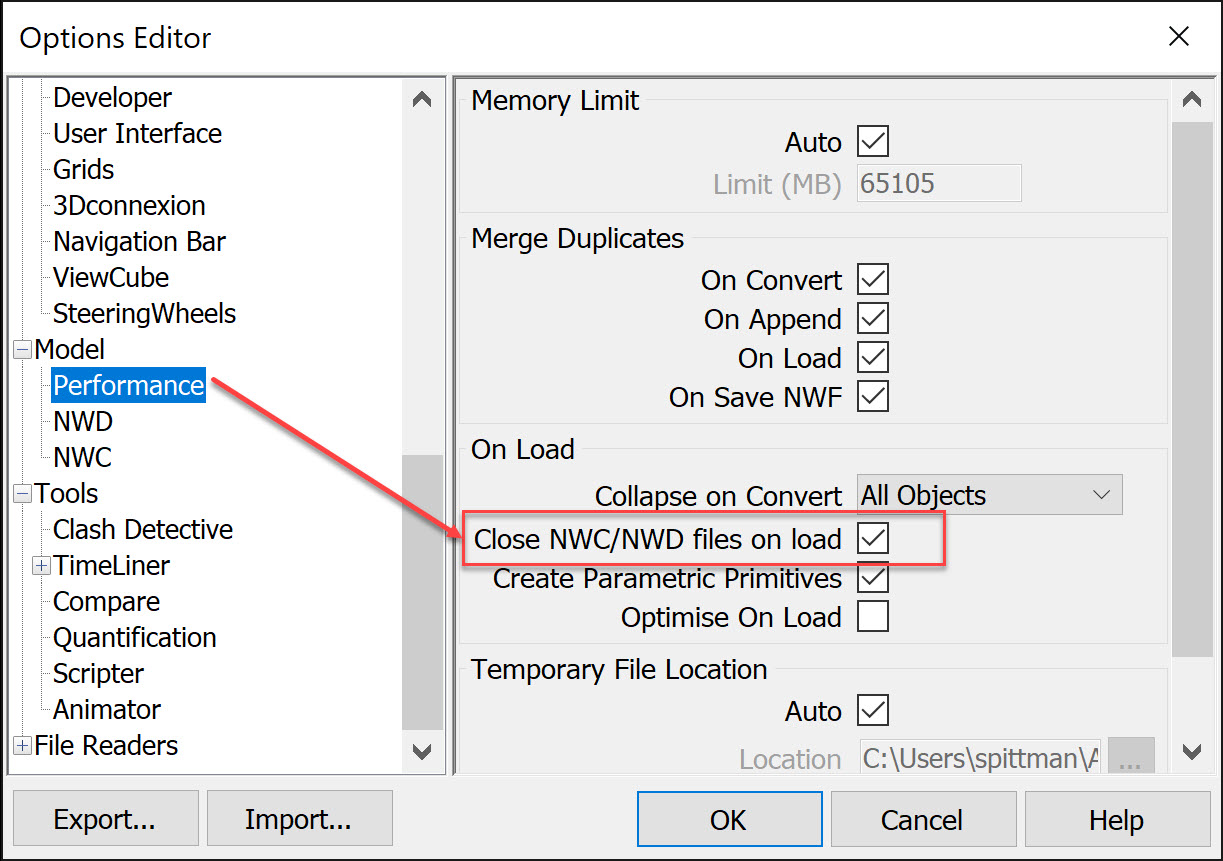Collapse the Tools tree node
The height and width of the screenshot is (861, 1223).
pos(22,494)
